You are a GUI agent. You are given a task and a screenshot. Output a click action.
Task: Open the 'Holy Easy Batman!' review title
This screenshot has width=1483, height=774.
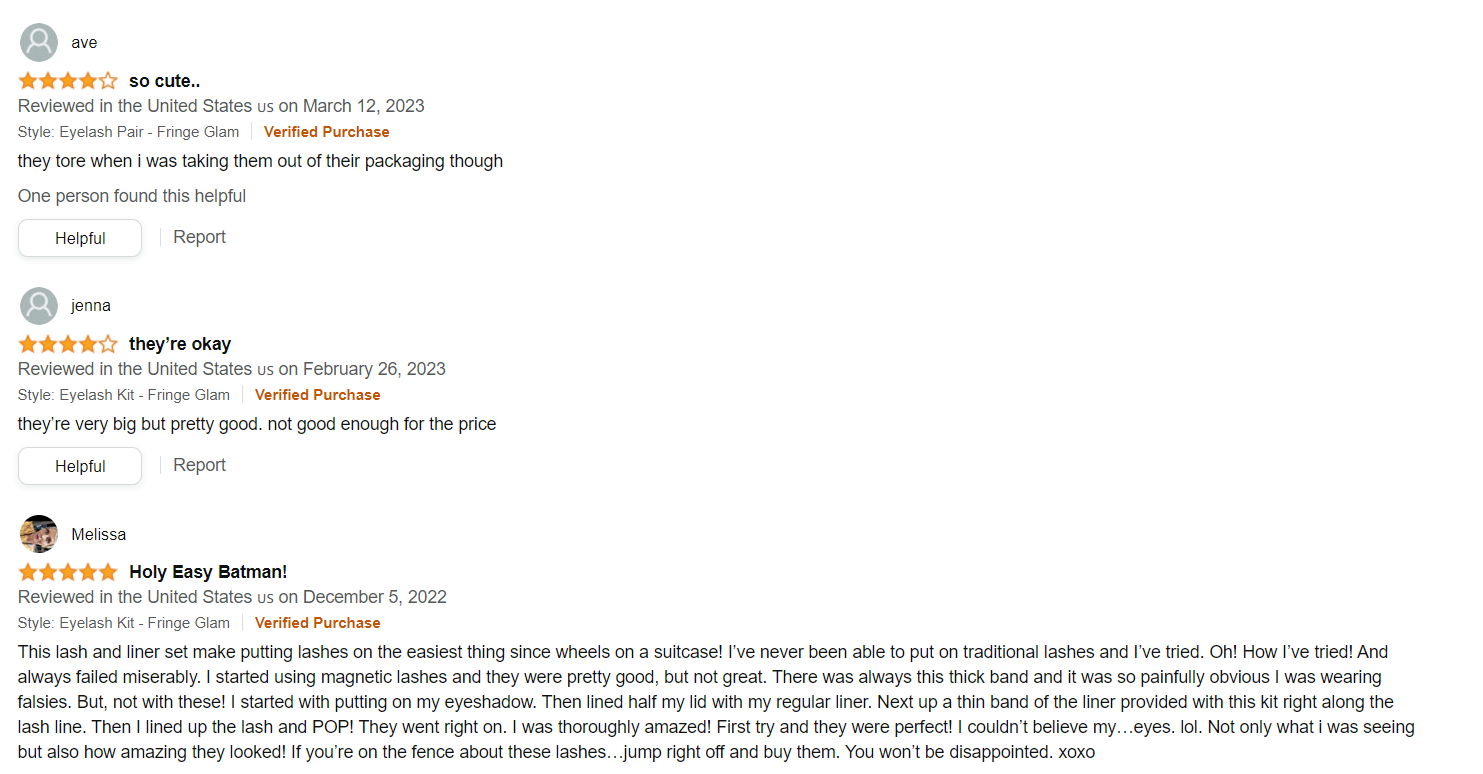point(208,572)
